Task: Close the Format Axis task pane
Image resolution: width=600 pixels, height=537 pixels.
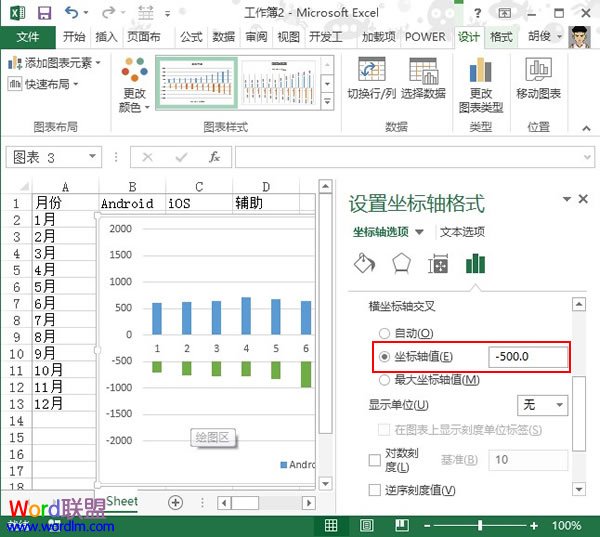Action: (x=583, y=199)
